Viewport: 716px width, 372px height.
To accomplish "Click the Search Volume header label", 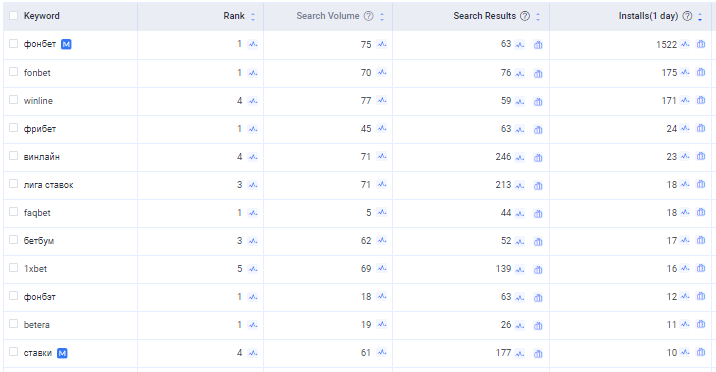I will (328, 16).
